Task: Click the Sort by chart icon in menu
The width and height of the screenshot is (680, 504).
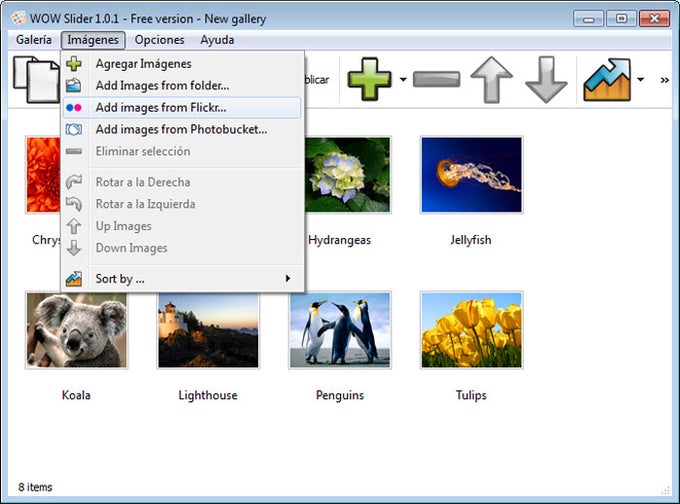Action: tap(74, 278)
